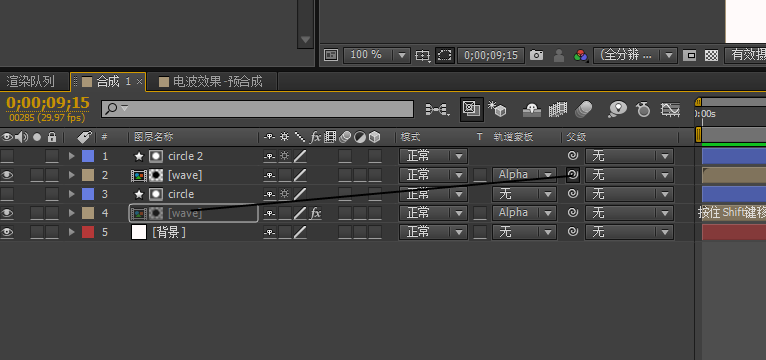Open RGB channel display icon
The height and width of the screenshot is (360, 766).
[580, 55]
